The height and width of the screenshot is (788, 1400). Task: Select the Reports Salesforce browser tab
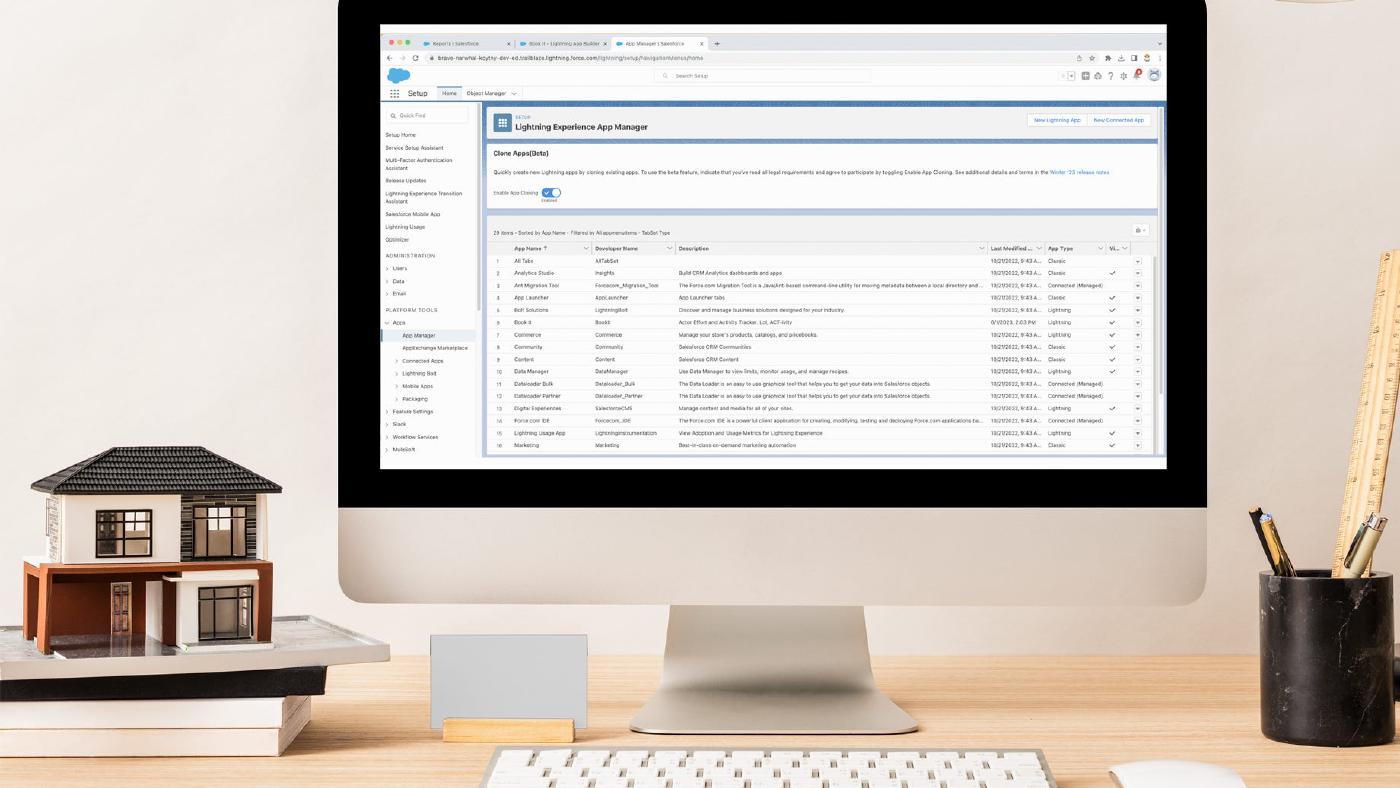pyautogui.click(x=455, y=43)
